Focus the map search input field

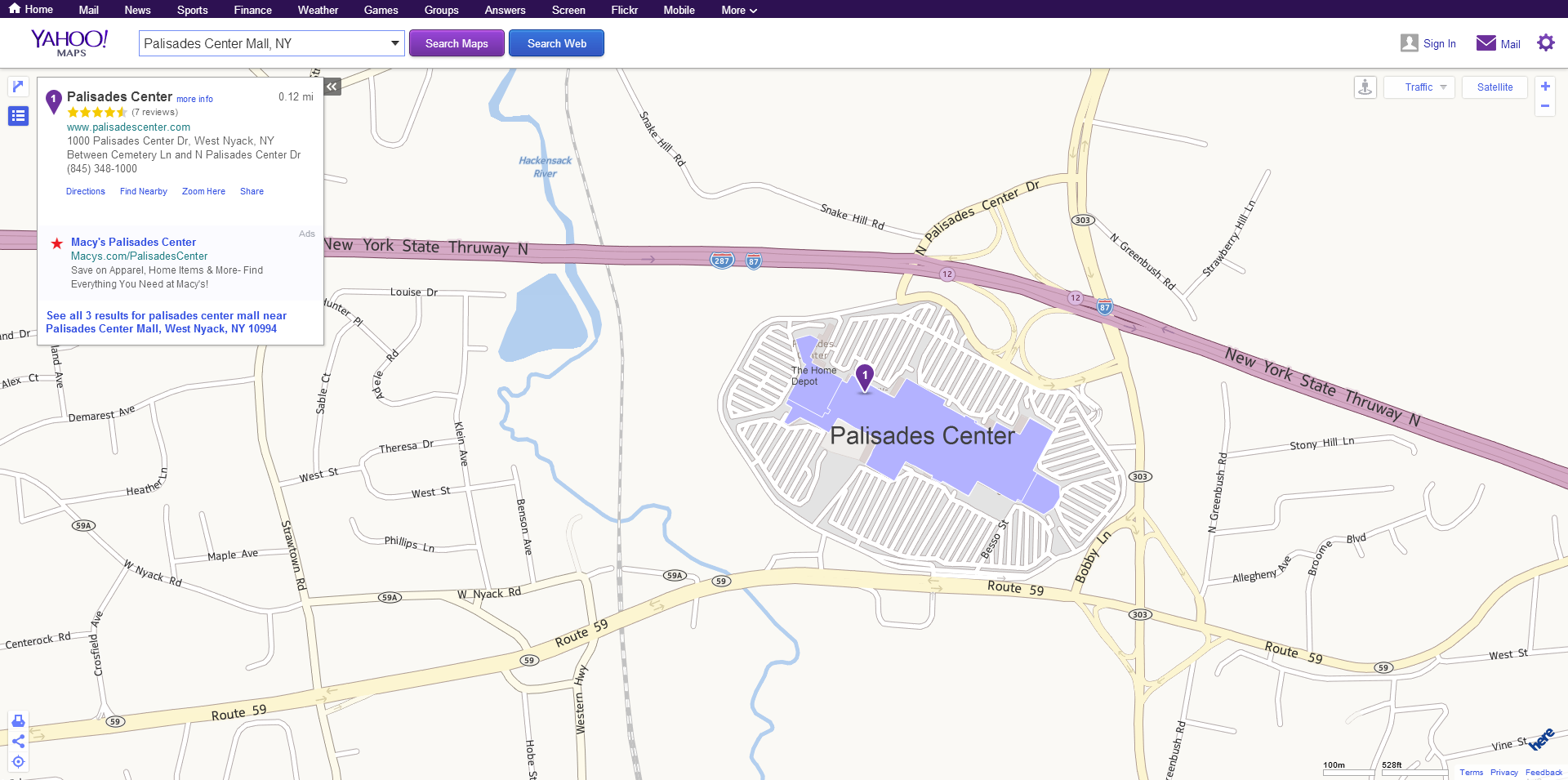click(x=264, y=43)
